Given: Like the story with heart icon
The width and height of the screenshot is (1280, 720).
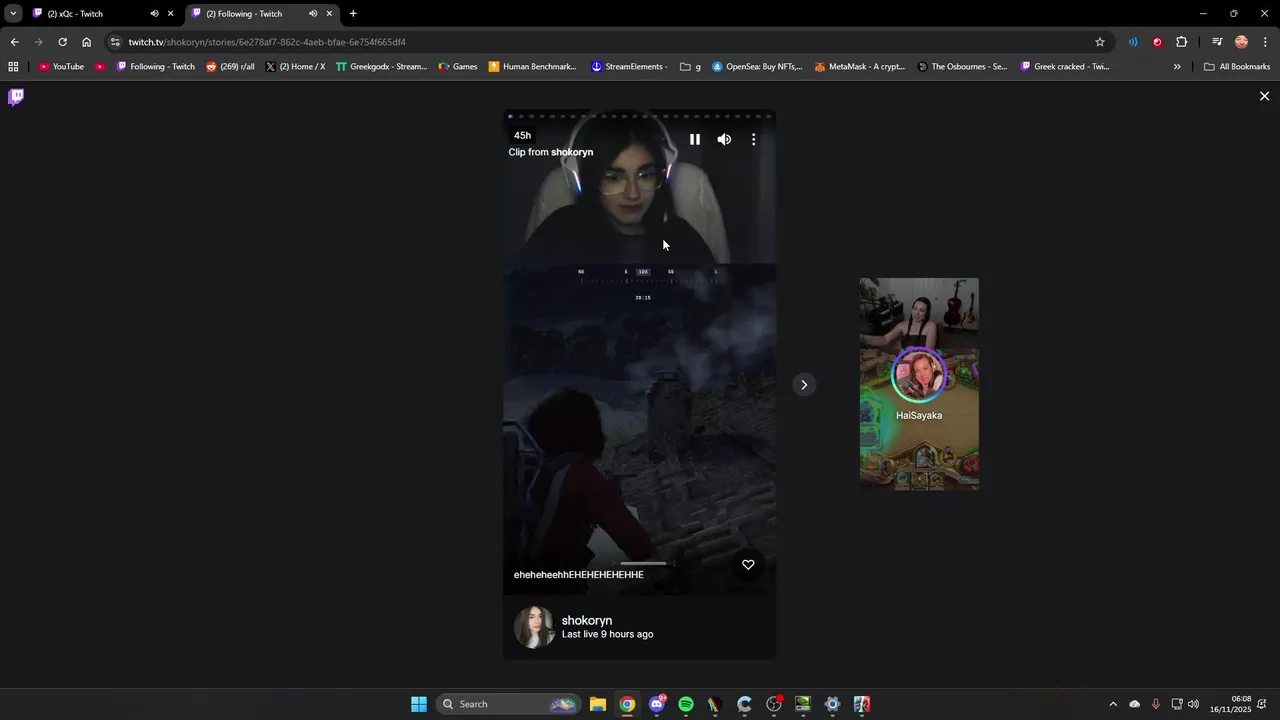Looking at the screenshot, I should click(748, 565).
